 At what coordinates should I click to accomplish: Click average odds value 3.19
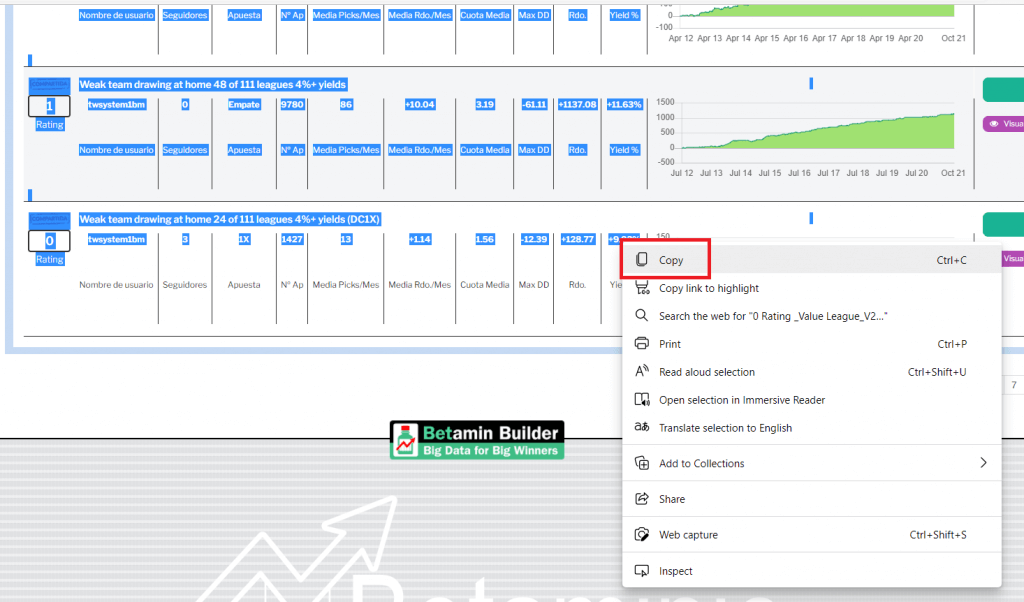(x=485, y=104)
